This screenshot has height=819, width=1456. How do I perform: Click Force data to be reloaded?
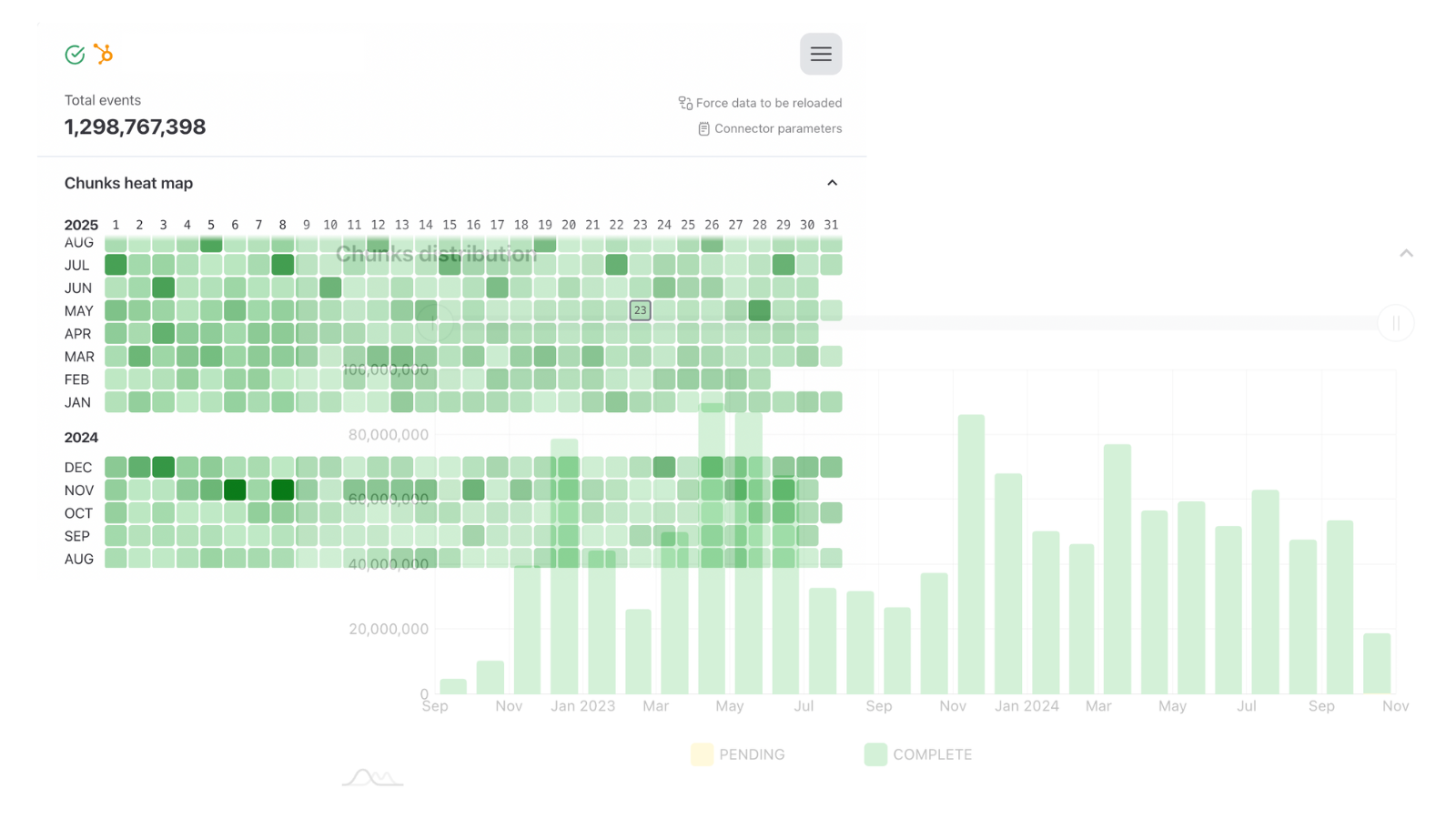(x=769, y=103)
